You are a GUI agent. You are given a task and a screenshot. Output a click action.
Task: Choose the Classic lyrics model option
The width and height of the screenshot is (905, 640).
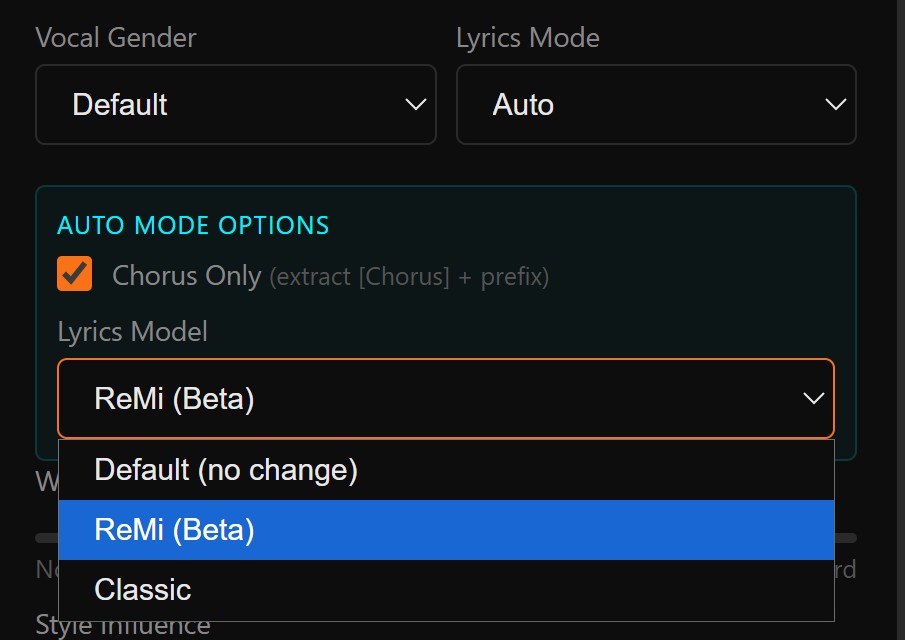(142, 589)
